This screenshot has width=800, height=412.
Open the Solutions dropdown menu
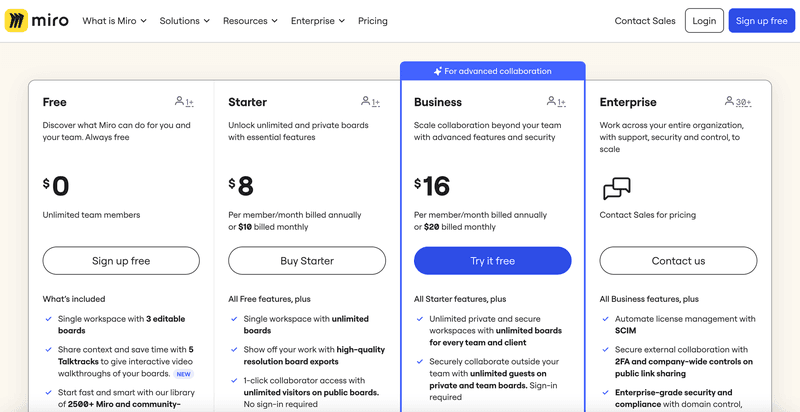[185, 21]
